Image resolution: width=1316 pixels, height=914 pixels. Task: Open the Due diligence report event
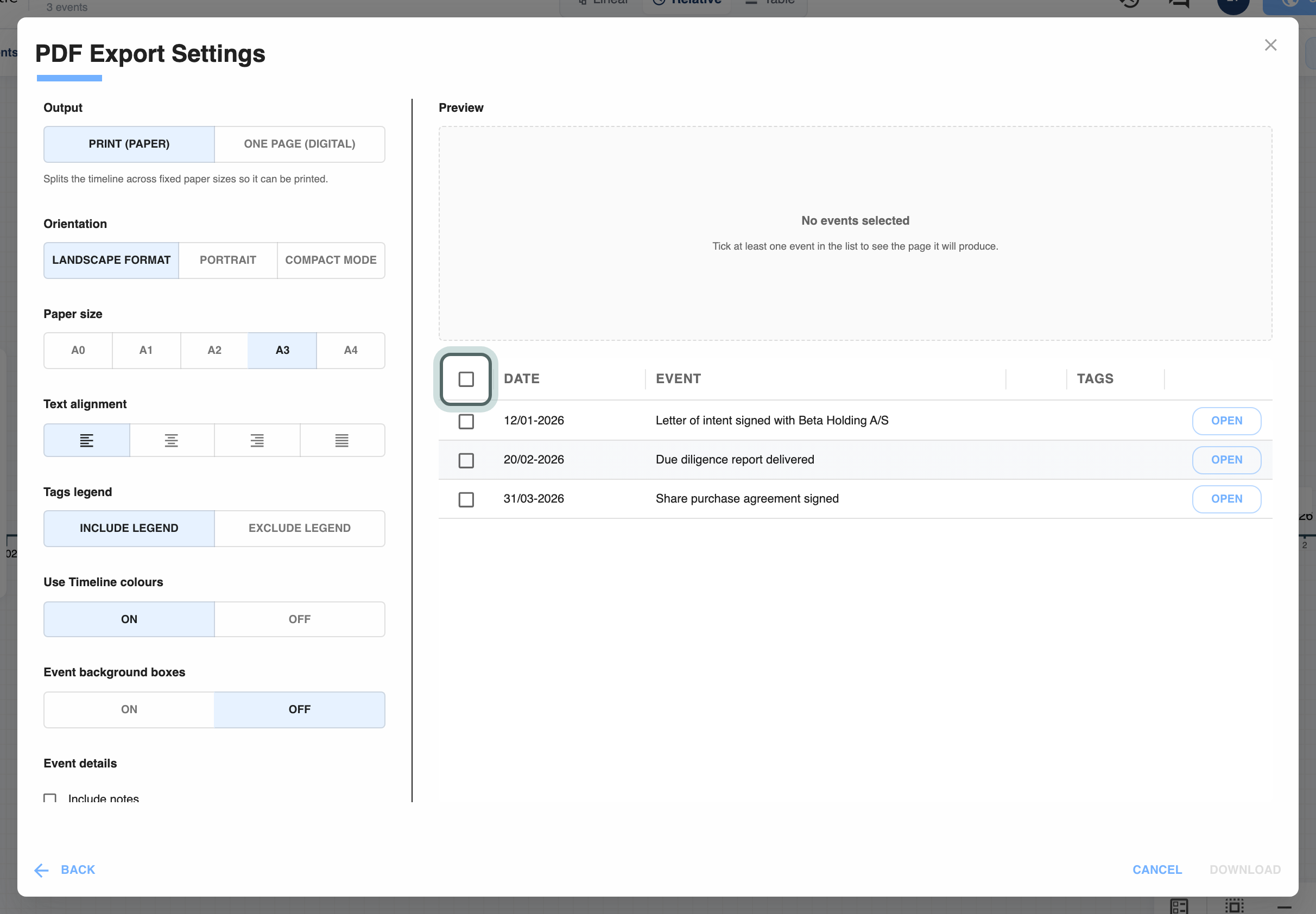(1226, 460)
